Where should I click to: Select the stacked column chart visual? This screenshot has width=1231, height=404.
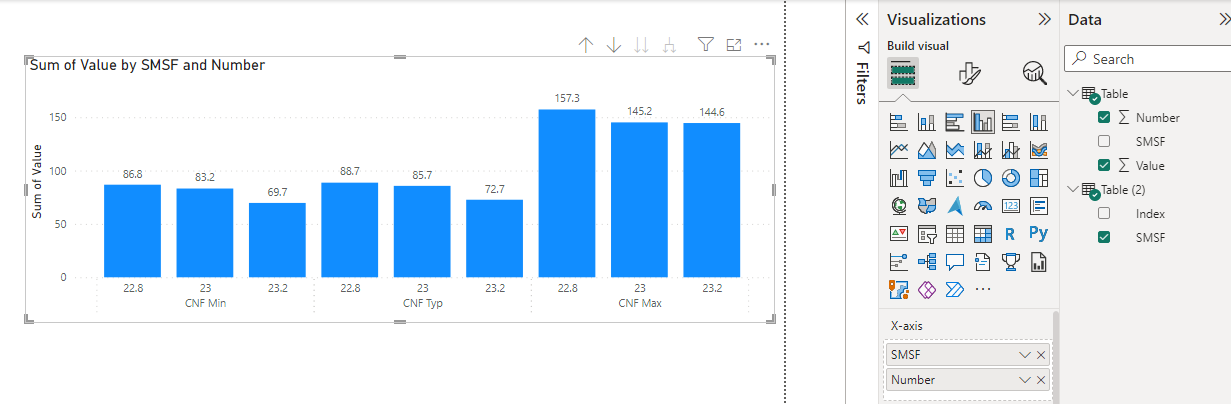click(x=926, y=122)
